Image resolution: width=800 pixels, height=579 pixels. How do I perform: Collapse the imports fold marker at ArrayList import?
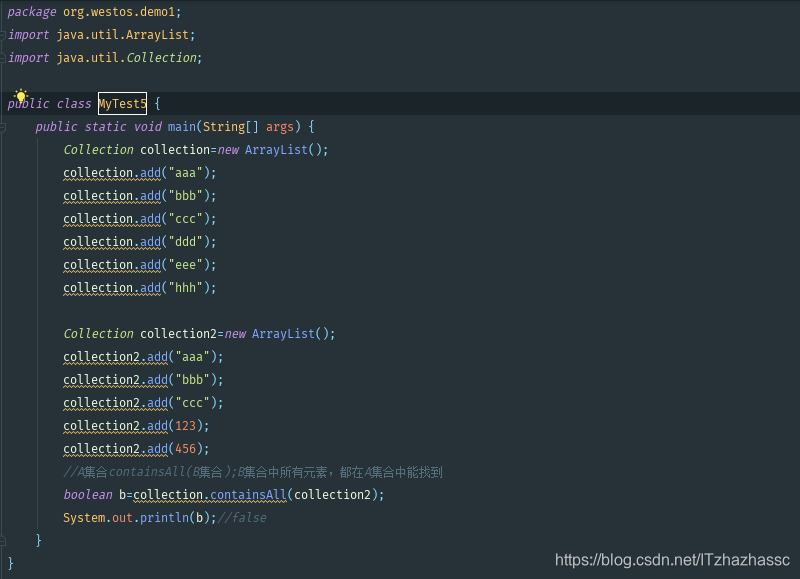(x=3, y=35)
